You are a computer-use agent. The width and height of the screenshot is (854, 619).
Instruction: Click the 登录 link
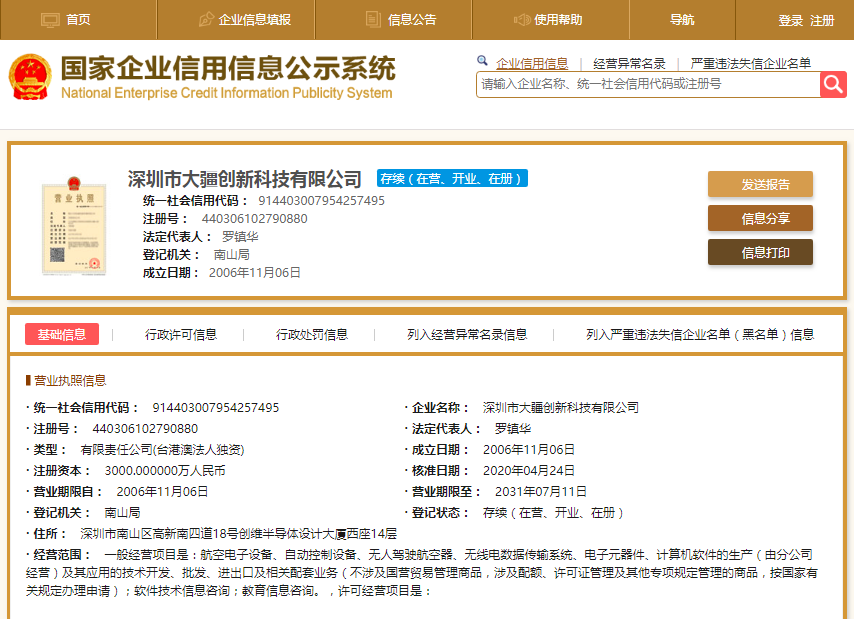pyautogui.click(x=790, y=21)
